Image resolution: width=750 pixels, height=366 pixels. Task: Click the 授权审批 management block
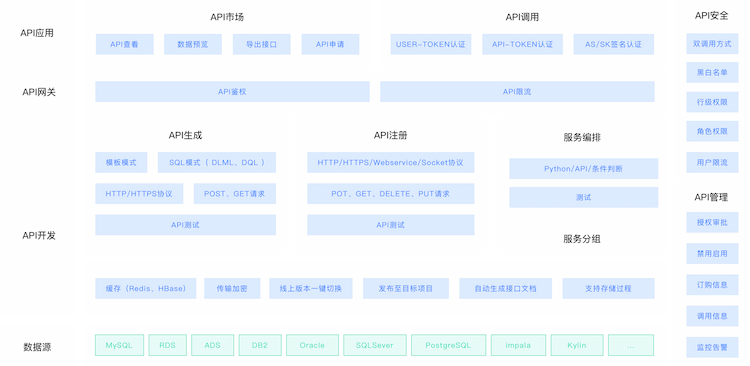(712, 222)
